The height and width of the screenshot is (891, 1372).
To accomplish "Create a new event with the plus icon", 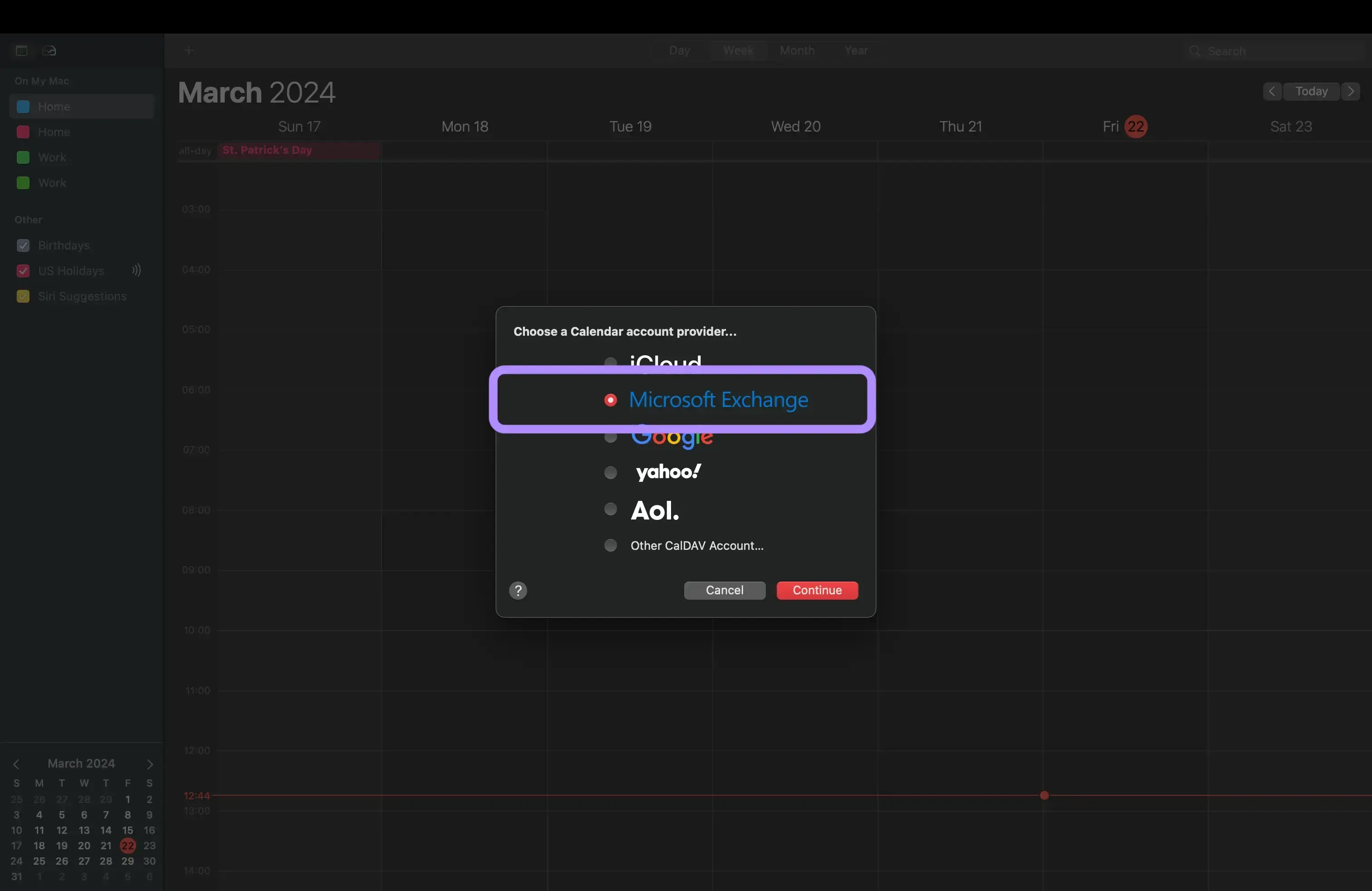I will tap(189, 50).
